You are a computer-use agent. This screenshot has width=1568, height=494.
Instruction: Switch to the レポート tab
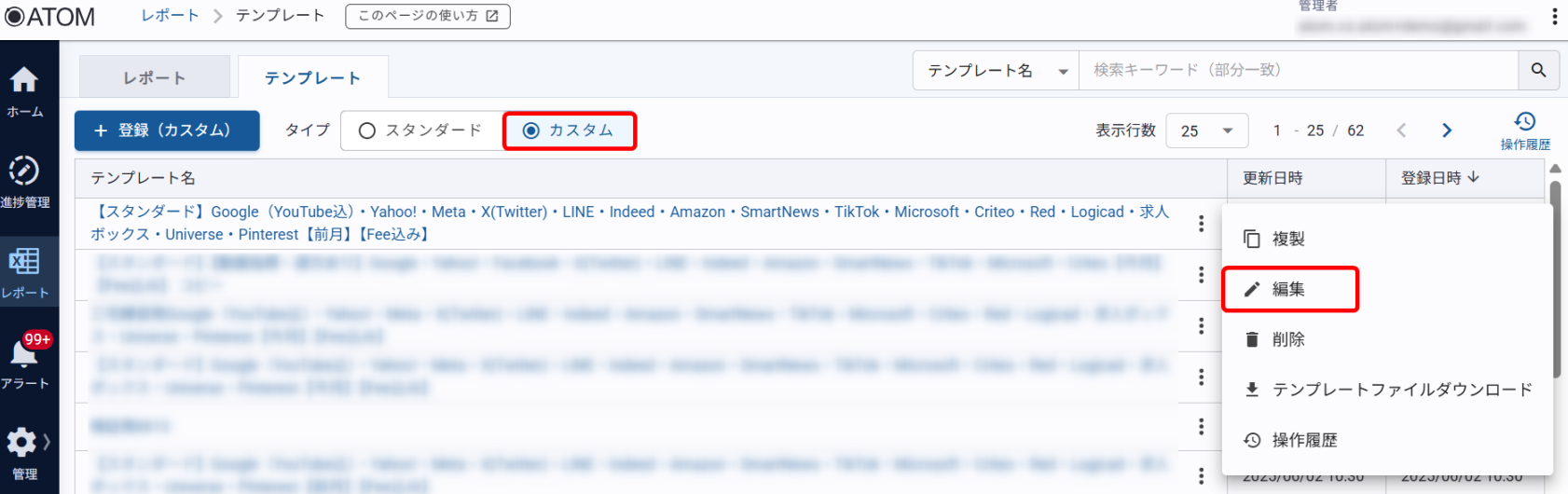[155, 77]
